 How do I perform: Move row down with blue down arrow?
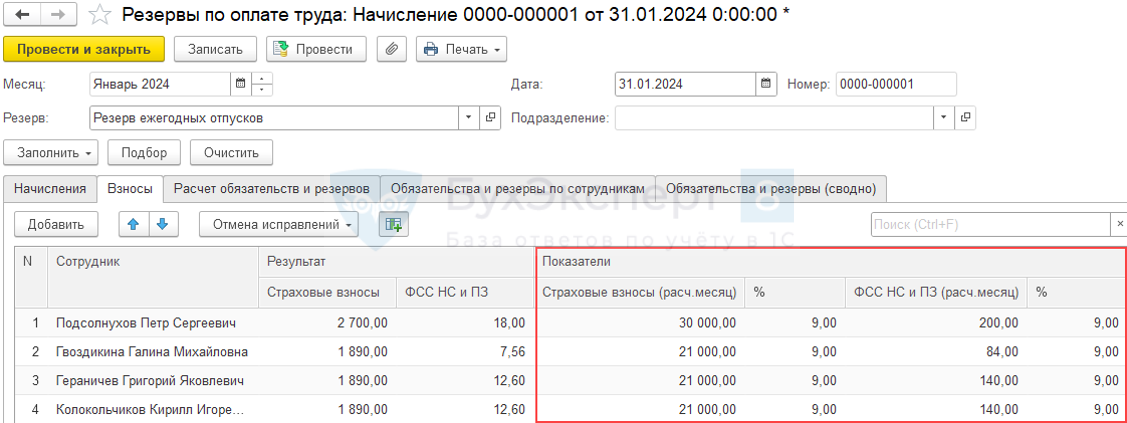tap(162, 225)
